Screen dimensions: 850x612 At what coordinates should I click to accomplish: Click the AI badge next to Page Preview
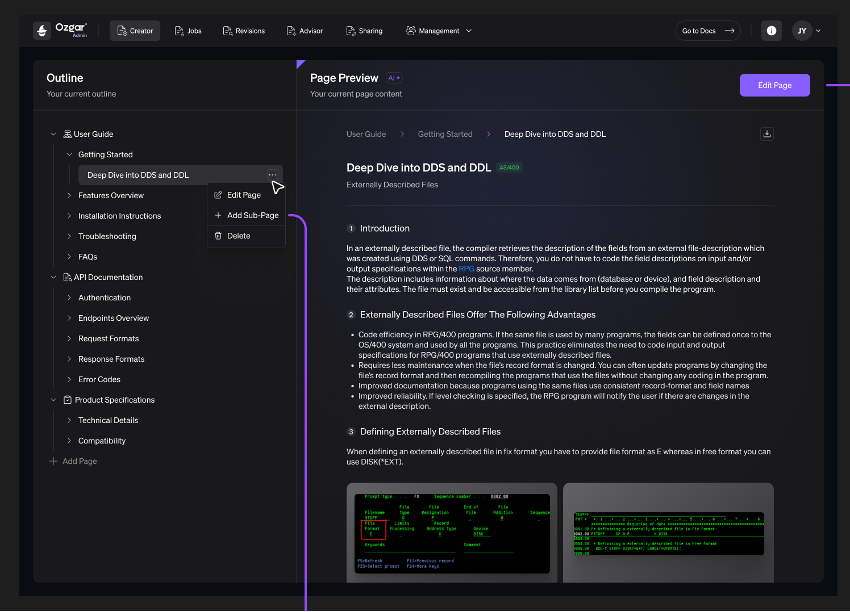tap(394, 78)
